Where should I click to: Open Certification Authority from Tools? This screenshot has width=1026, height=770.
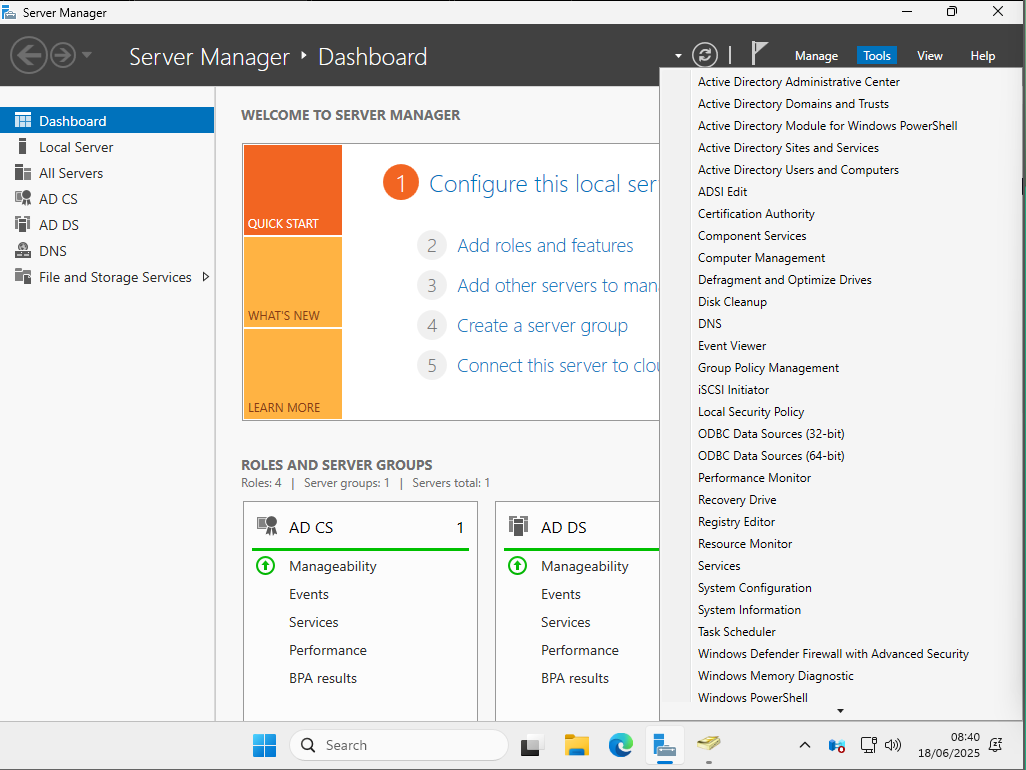[x=756, y=214]
